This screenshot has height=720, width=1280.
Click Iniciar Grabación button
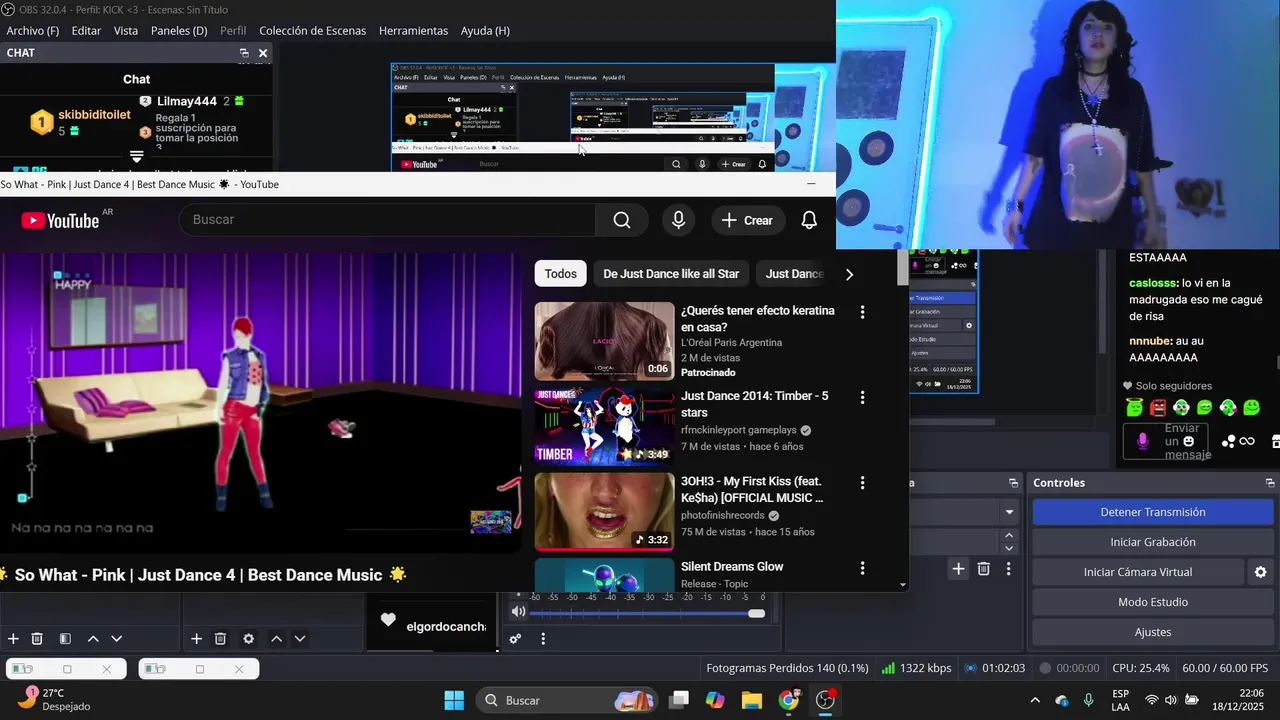click(x=1153, y=542)
